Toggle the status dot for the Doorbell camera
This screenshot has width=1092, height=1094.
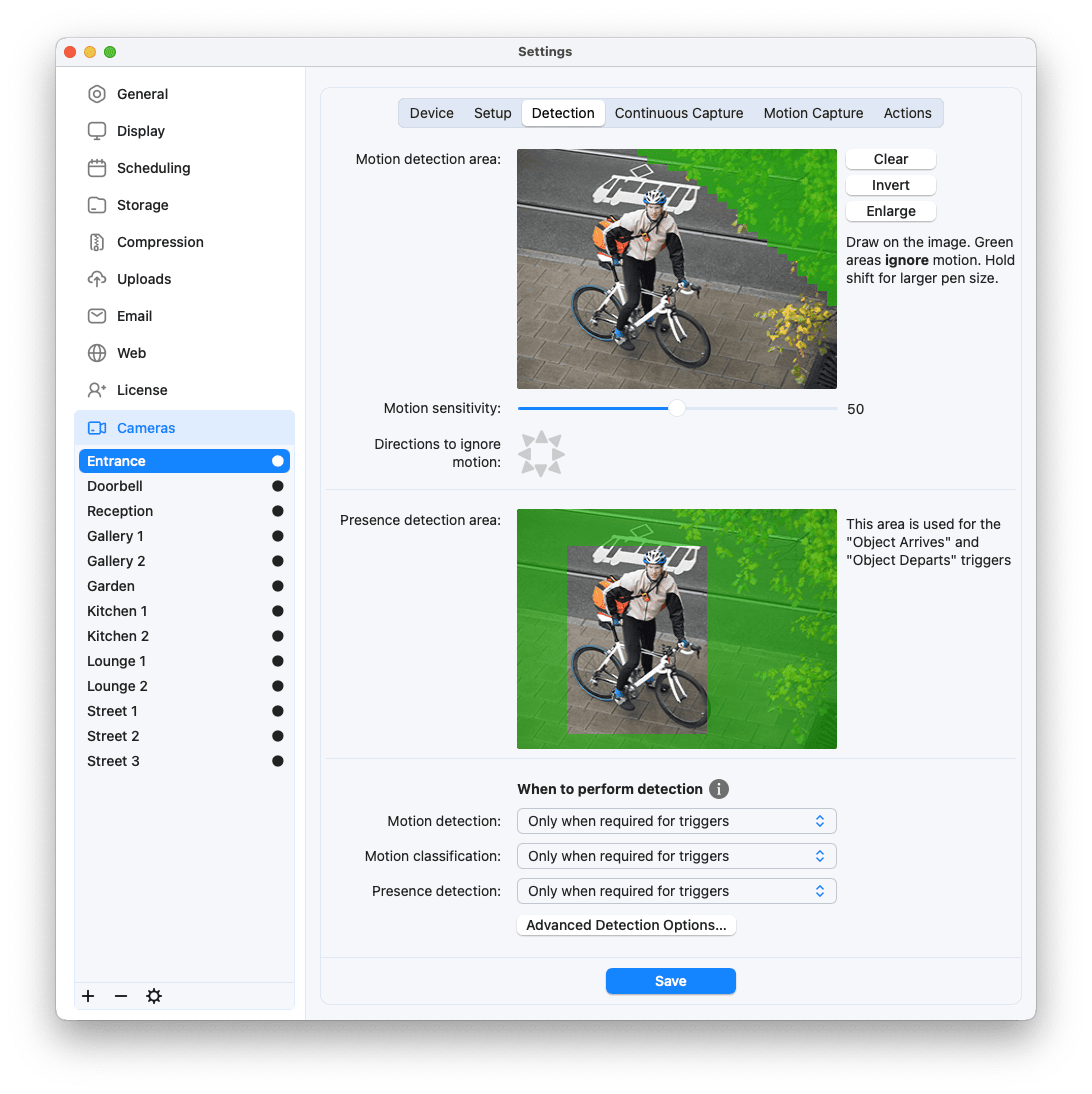click(277, 486)
